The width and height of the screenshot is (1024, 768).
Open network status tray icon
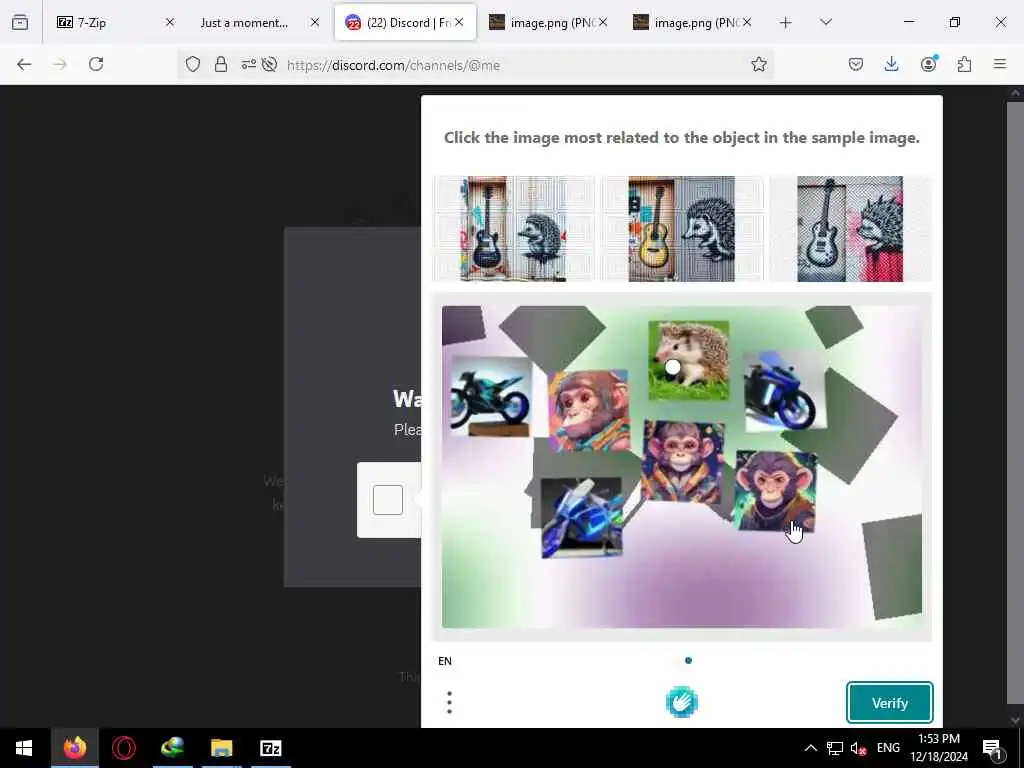(835, 748)
